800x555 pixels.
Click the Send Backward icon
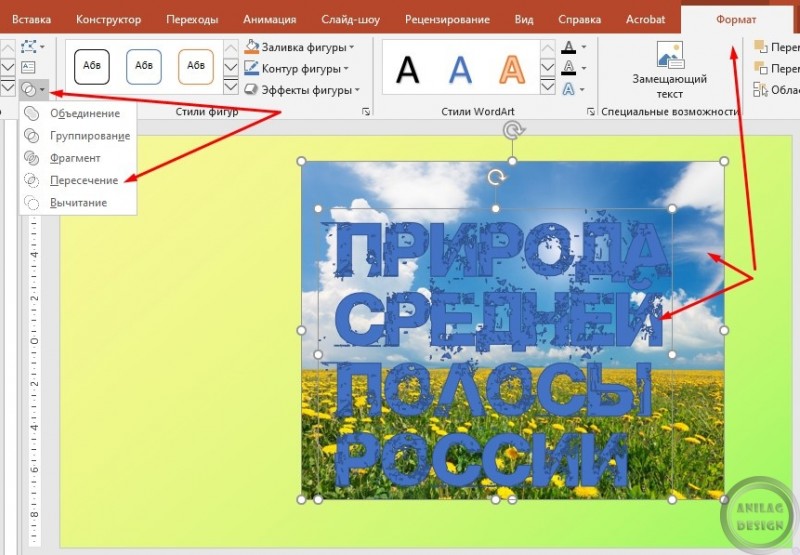pyautogui.click(x=761, y=68)
